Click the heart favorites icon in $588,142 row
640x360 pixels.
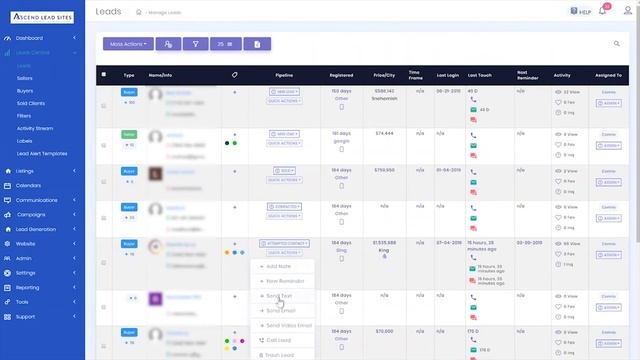[558, 102]
